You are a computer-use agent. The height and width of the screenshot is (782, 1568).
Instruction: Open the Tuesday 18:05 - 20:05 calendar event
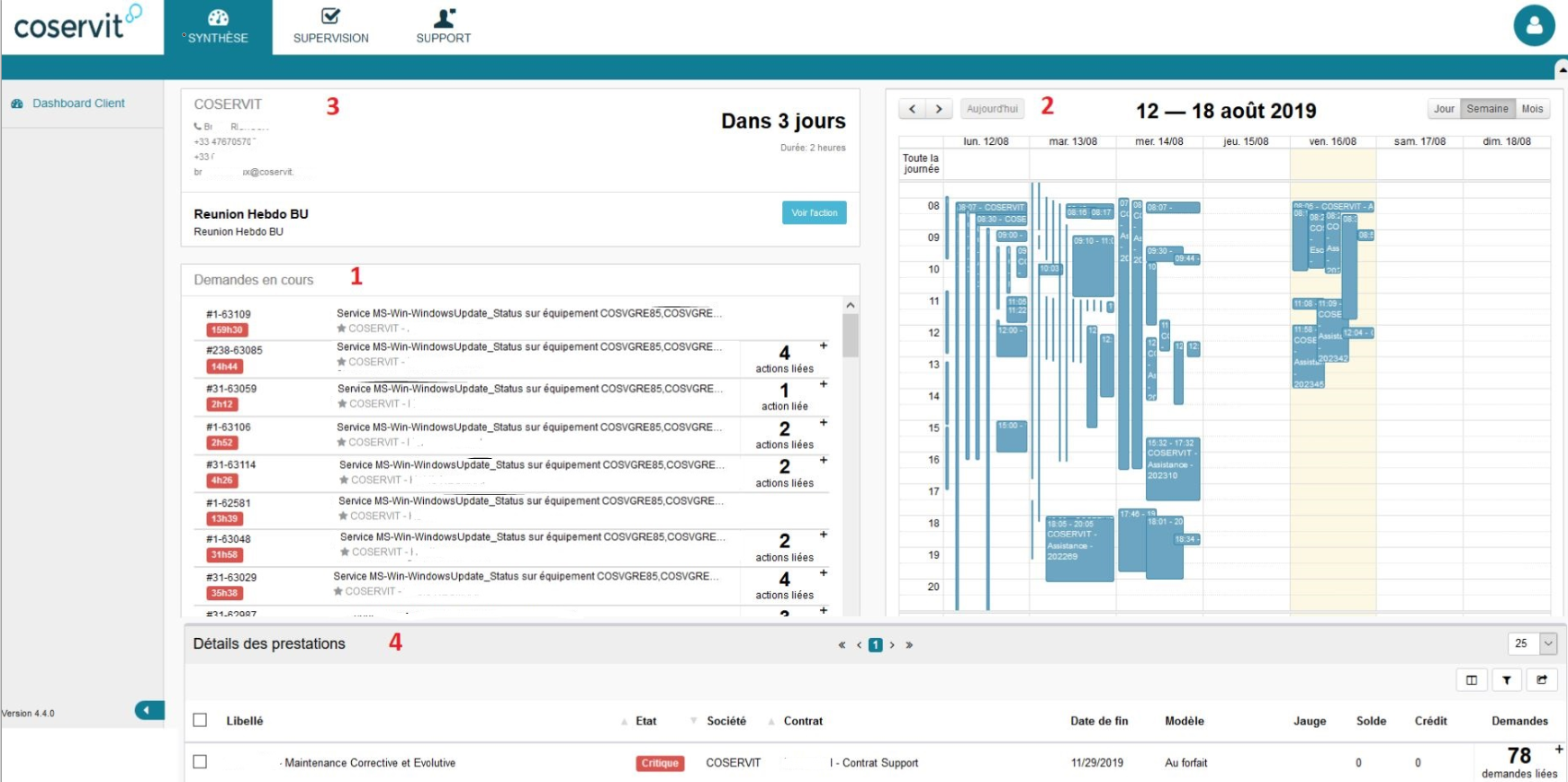1079,549
